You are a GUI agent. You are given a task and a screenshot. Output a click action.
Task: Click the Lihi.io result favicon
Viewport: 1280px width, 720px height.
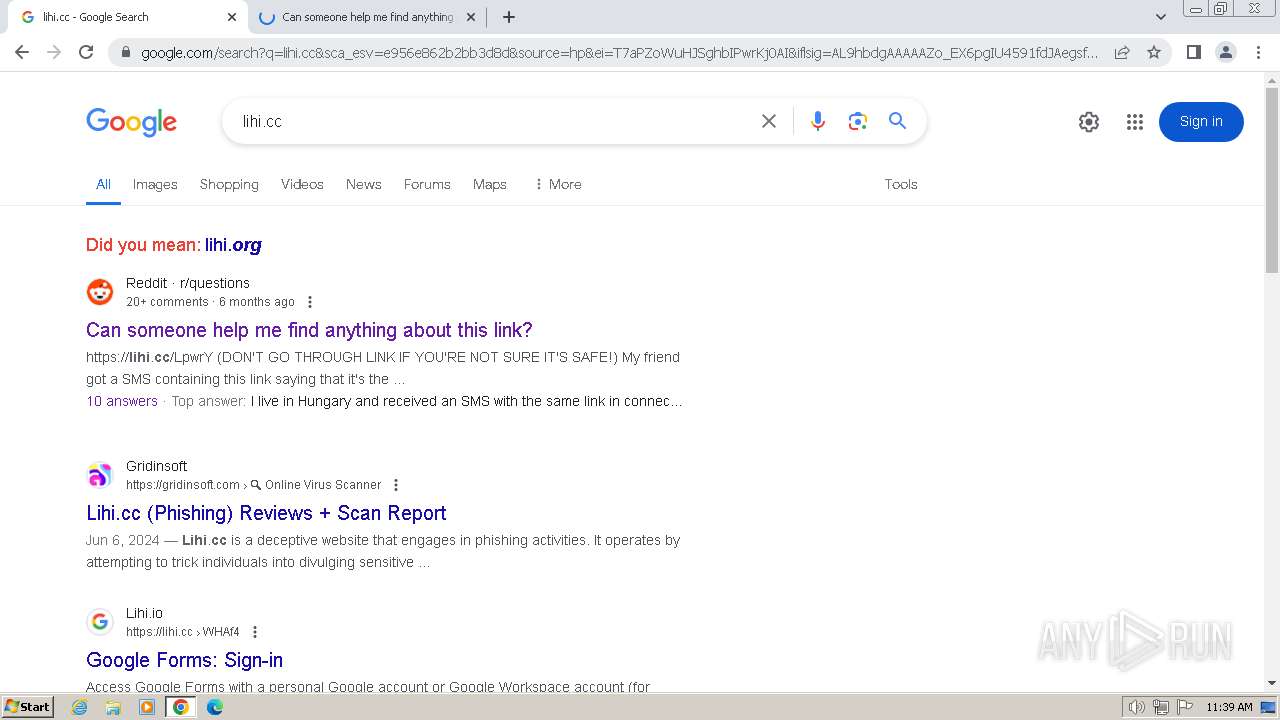[100, 622]
